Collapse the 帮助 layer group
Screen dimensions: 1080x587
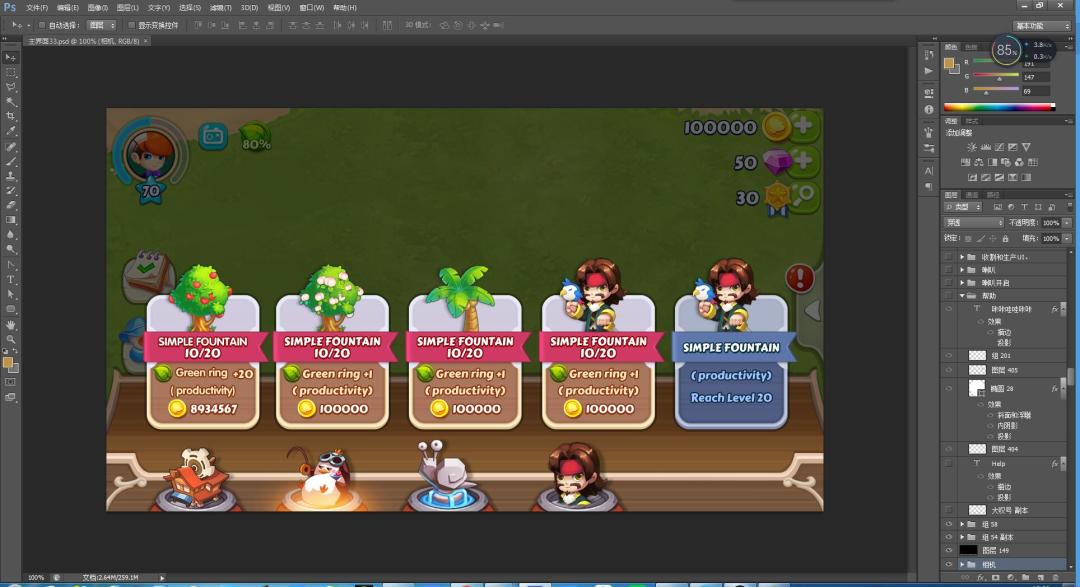pyautogui.click(x=962, y=296)
